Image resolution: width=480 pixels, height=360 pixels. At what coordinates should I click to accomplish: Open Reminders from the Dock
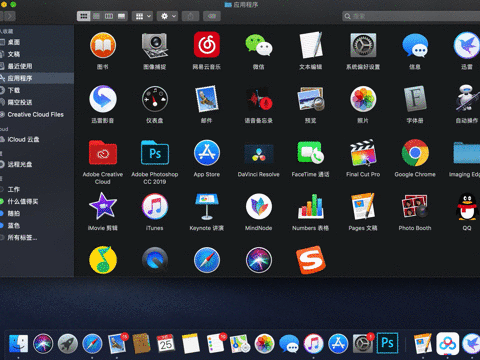216,344
